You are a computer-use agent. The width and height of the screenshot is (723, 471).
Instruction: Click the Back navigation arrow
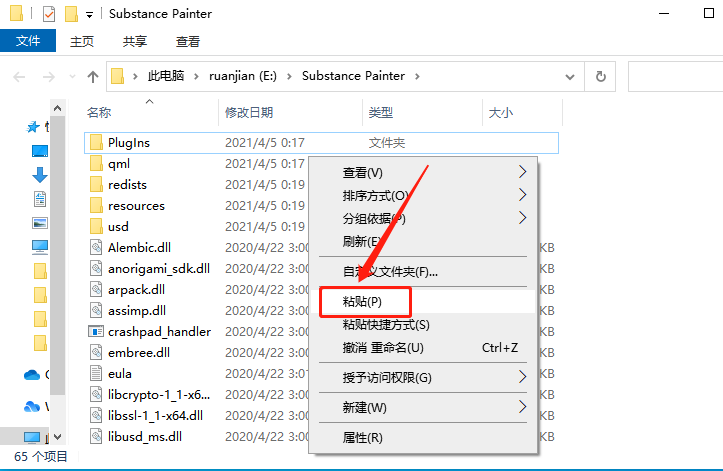click(19, 77)
